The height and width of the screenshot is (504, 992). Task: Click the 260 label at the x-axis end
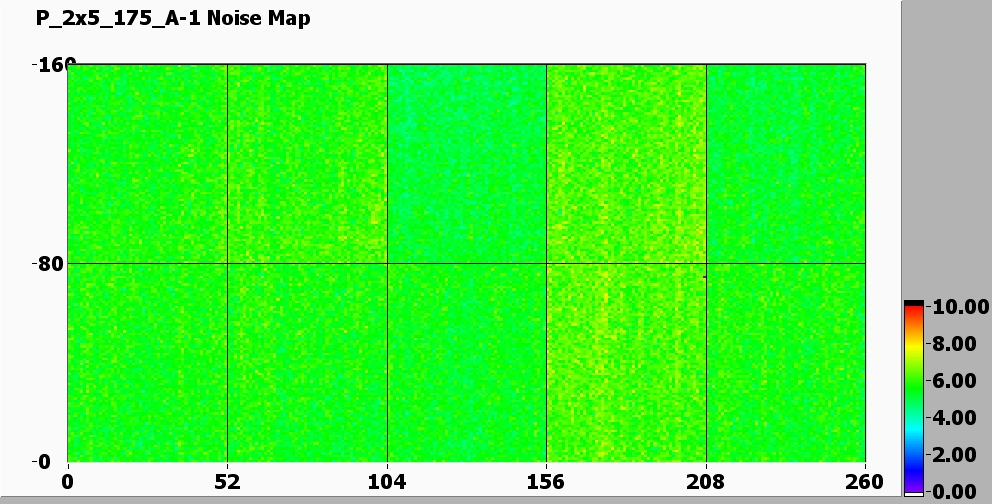pos(865,482)
